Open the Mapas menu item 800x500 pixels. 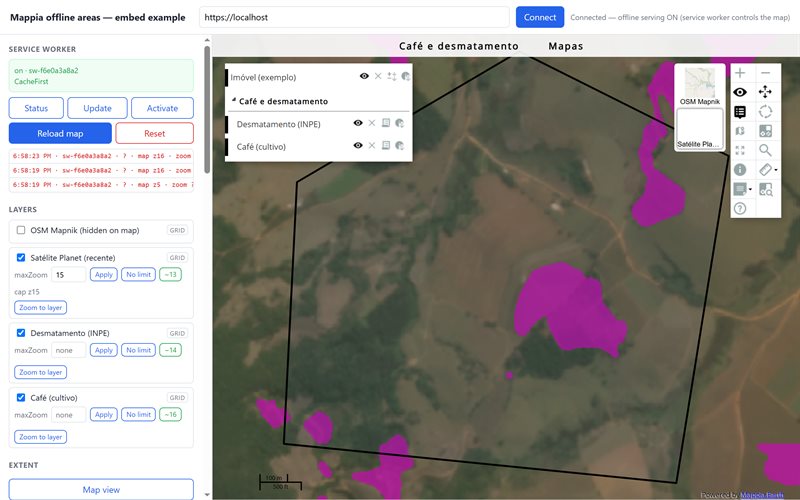pyautogui.click(x=566, y=46)
